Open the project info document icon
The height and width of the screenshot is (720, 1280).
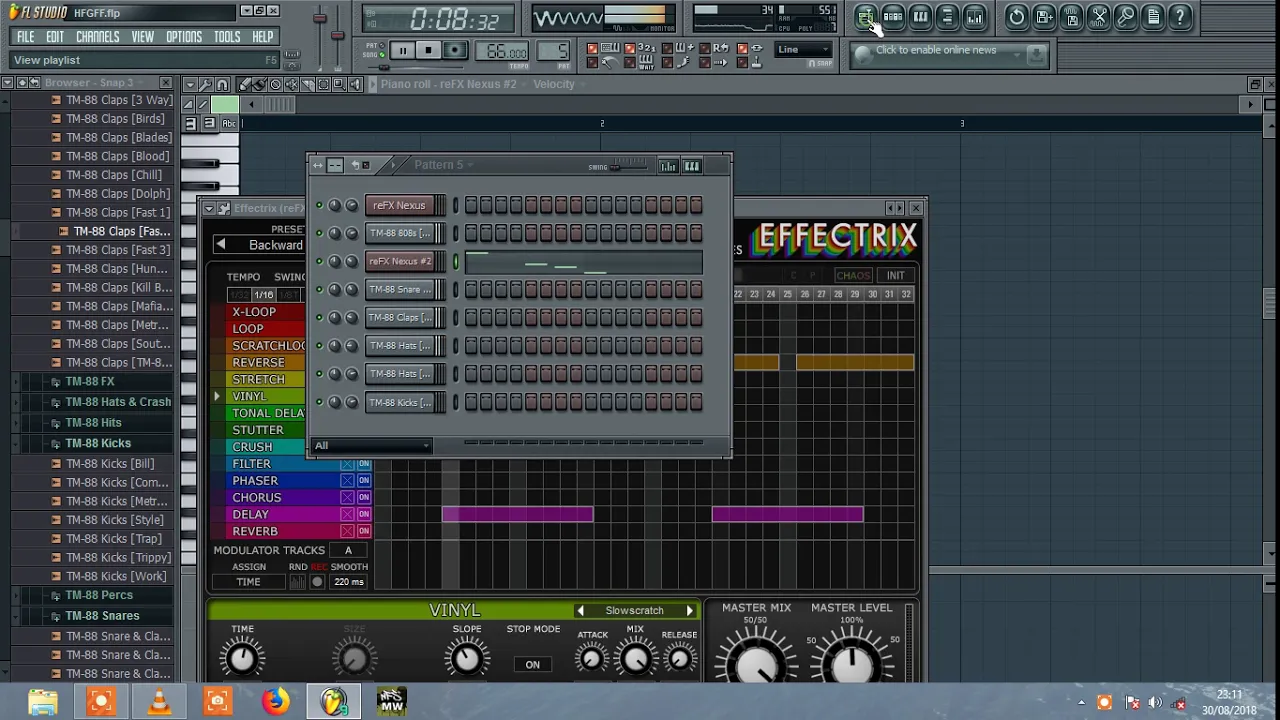(1152, 16)
